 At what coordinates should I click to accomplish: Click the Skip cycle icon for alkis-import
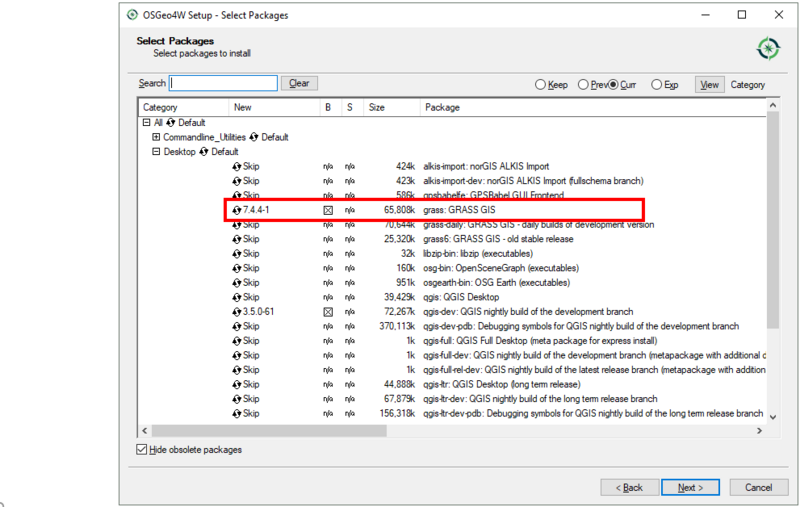(x=237, y=167)
